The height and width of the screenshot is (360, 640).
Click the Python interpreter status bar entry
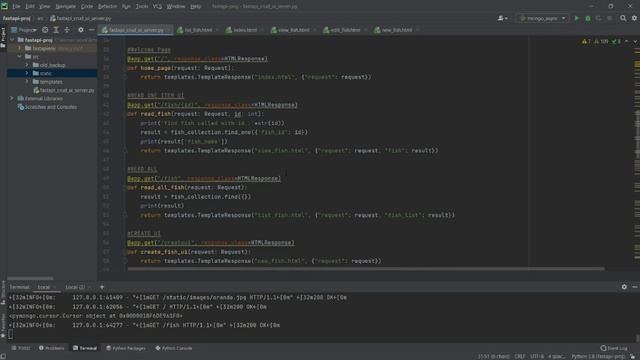598,356
